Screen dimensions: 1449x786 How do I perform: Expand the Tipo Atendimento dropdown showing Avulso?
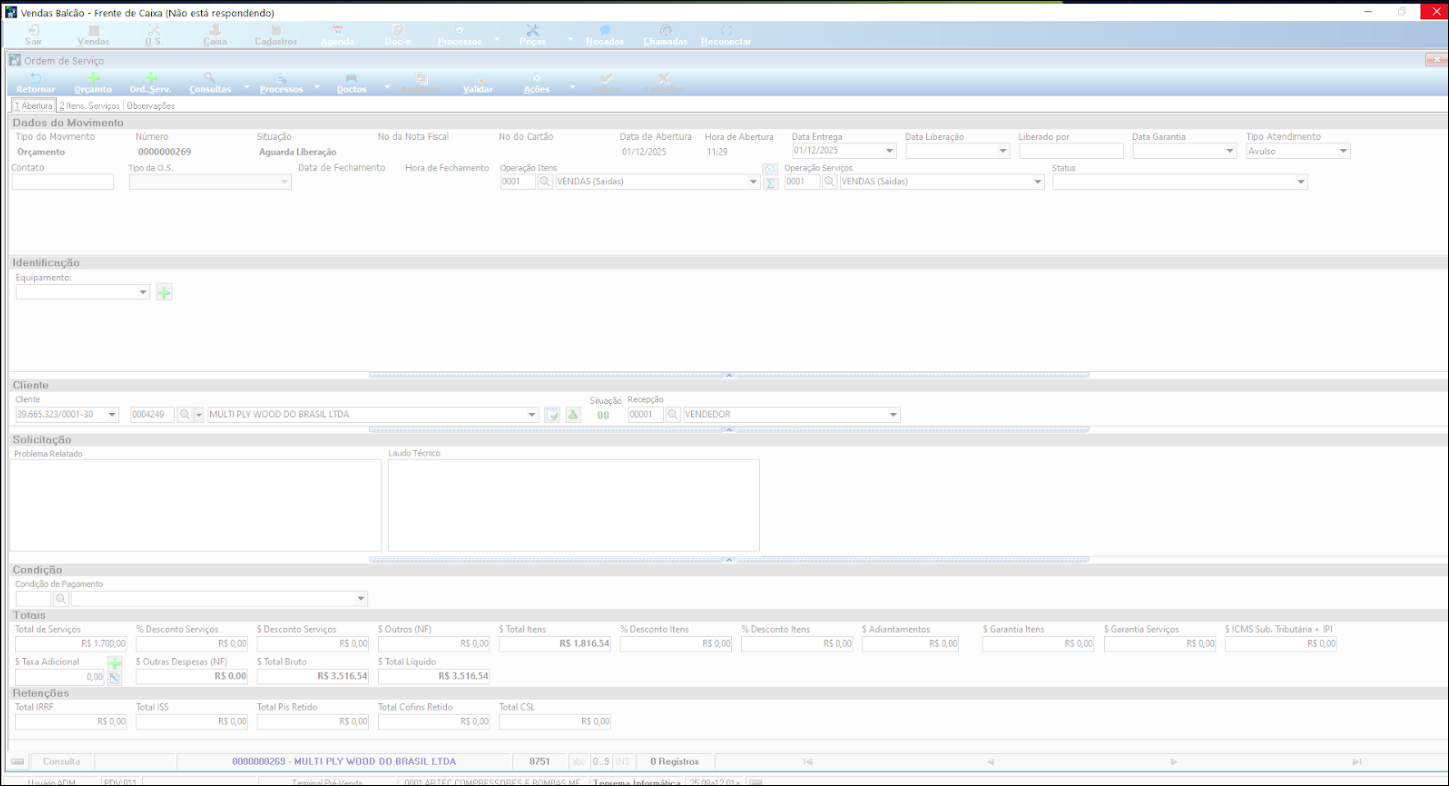click(1343, 151)
